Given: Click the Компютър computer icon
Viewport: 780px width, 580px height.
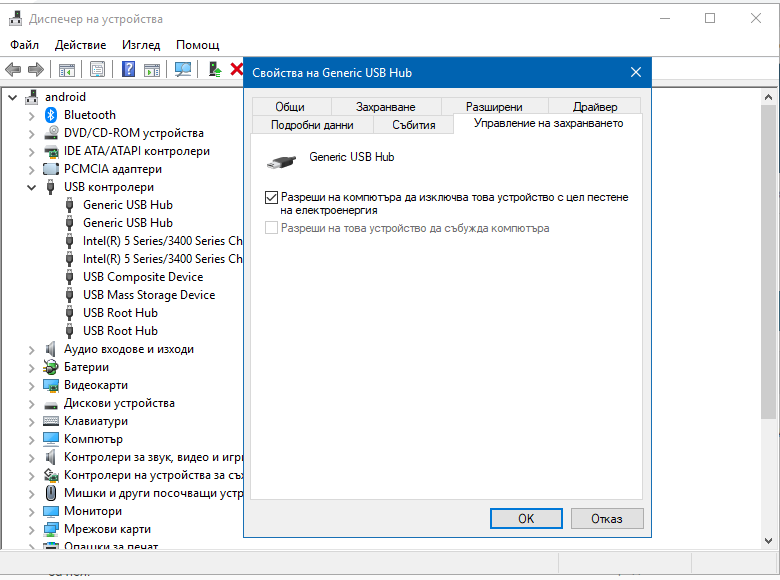Looking at the screenshot, I should coord(51,439).
